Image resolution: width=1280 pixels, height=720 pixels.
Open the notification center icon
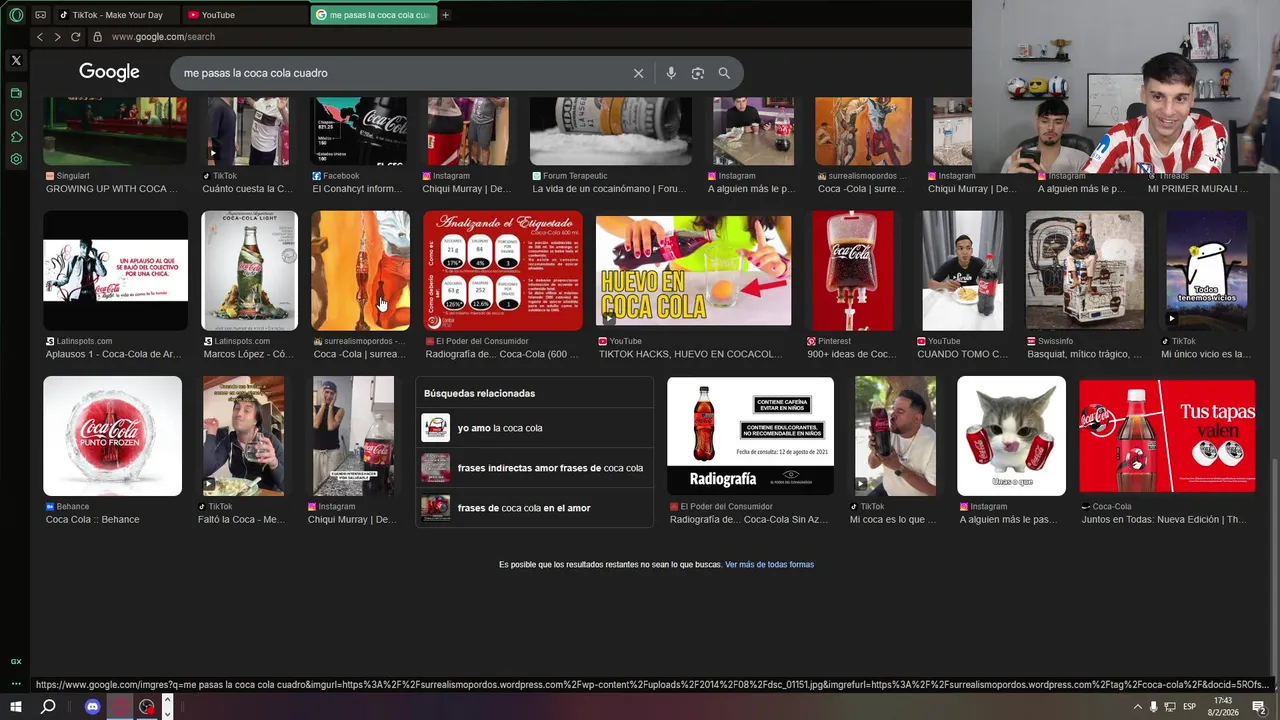(x=1258, y=707)
